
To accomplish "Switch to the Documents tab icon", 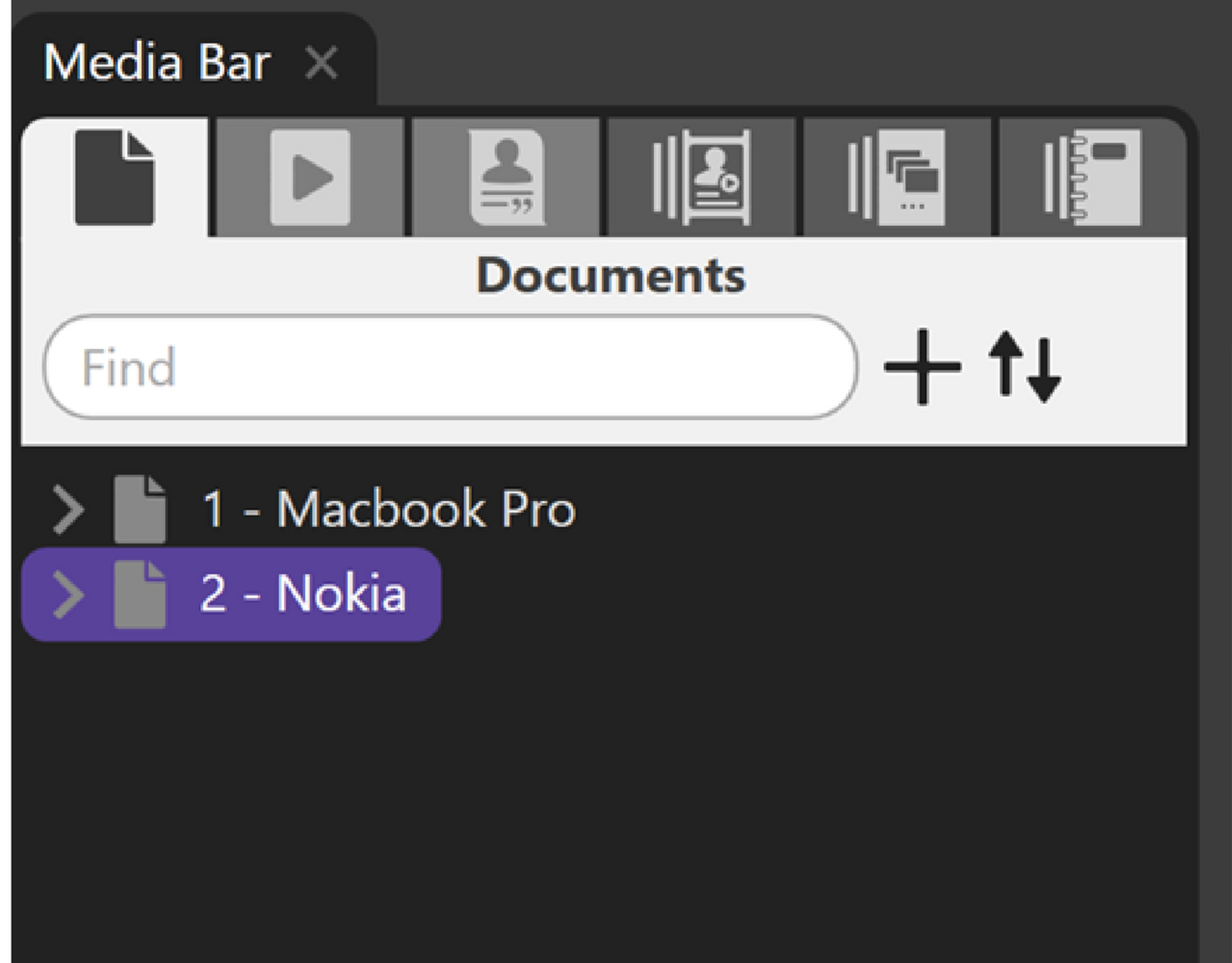I will (114, 177).
